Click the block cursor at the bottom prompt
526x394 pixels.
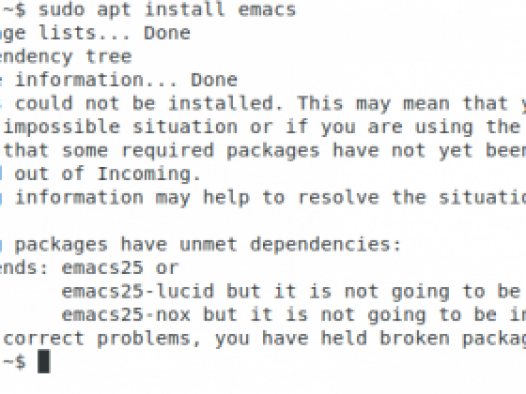[44, 361]
